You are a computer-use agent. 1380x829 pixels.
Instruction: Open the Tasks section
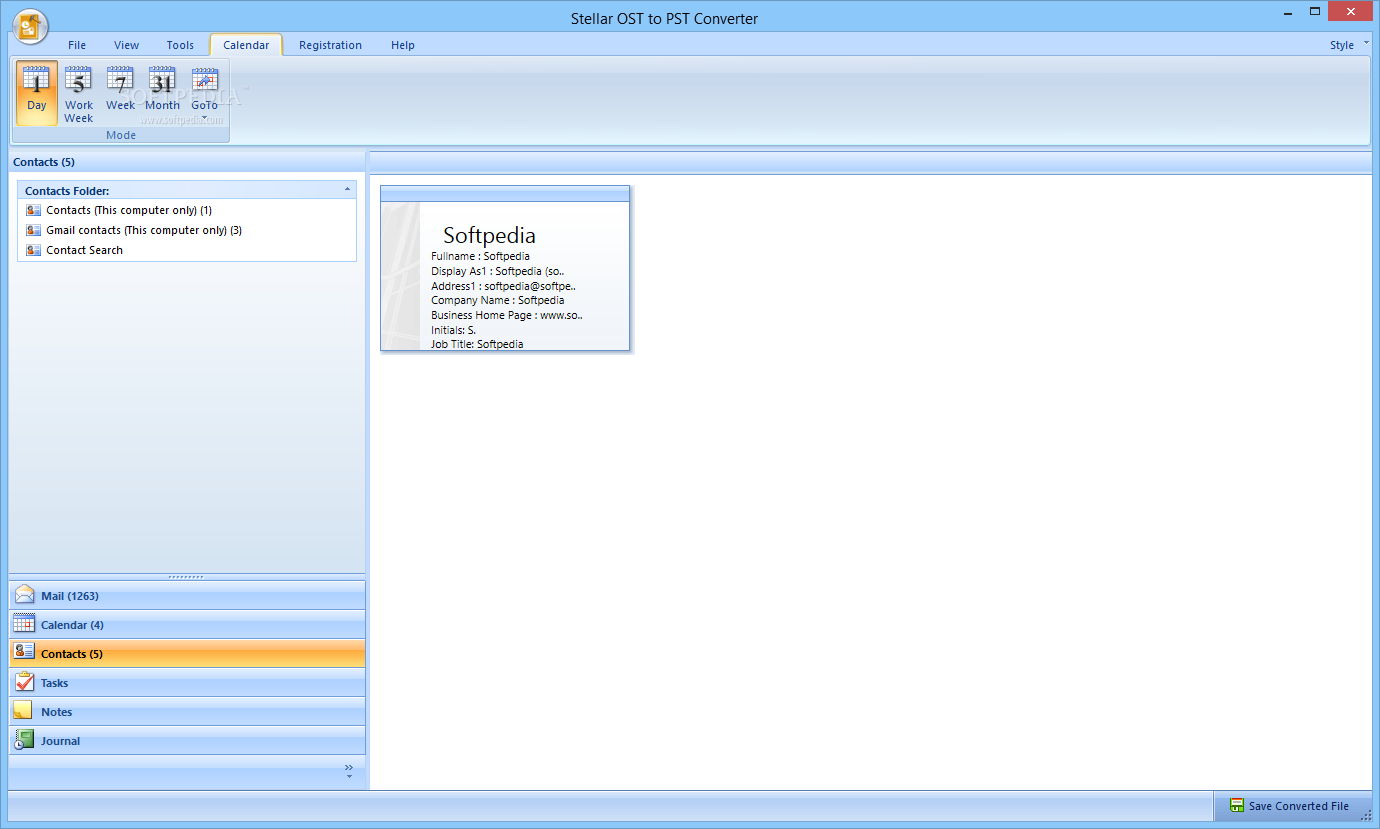click(x=187, y=682)
